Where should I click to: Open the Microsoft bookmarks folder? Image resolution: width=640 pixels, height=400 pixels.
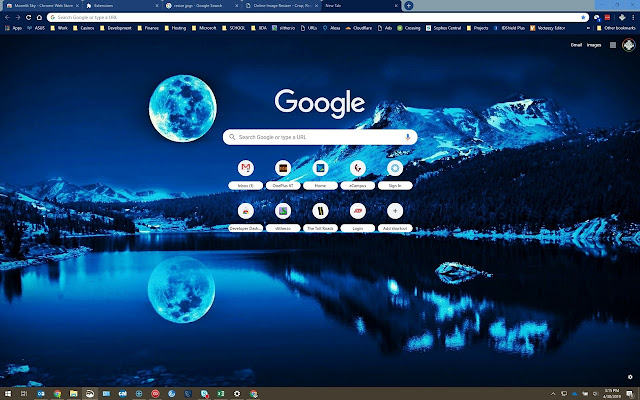(x=204, y=28)
